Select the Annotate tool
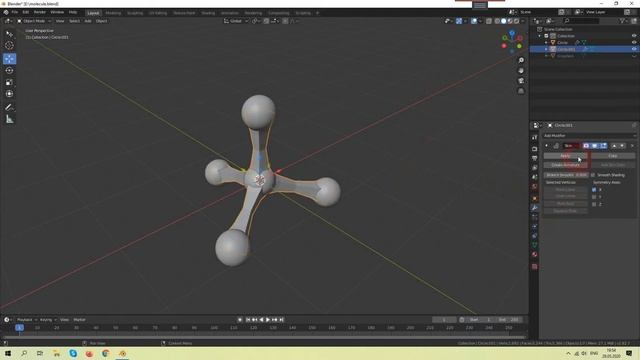Screen dimensions: 640x360 tap(9, 107)
